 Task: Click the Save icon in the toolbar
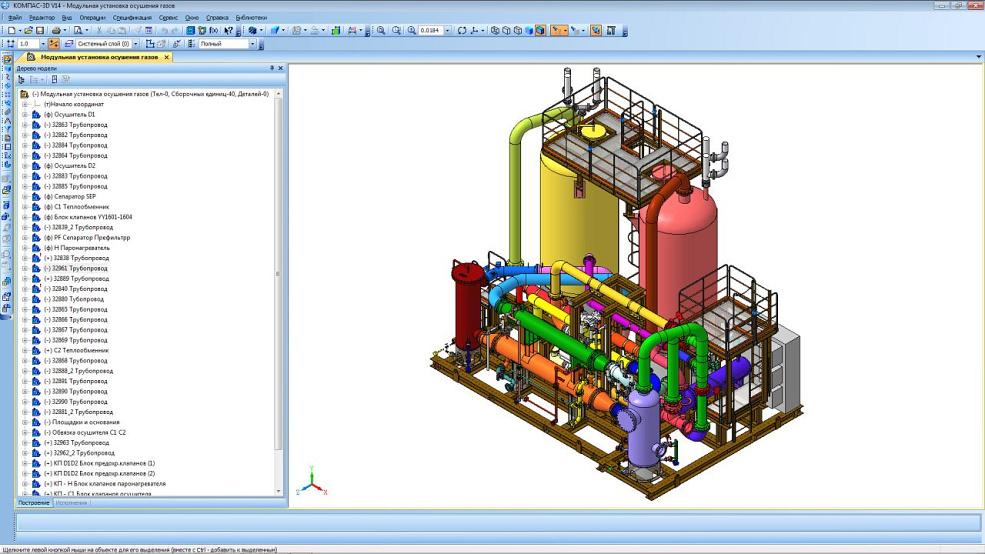40,31
